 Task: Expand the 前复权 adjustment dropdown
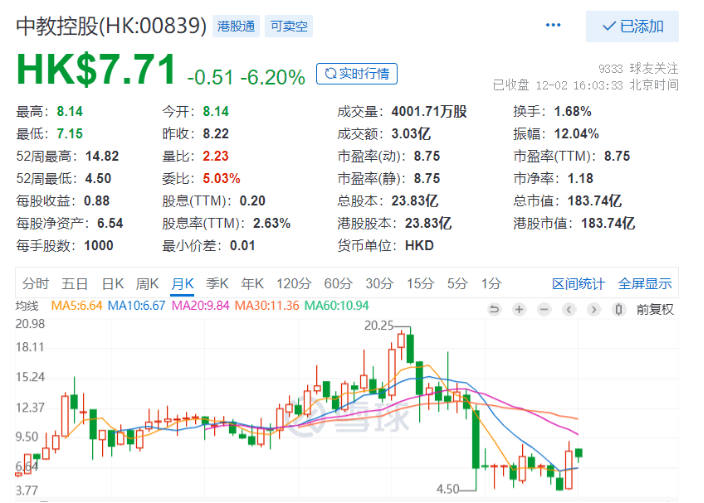655,309
